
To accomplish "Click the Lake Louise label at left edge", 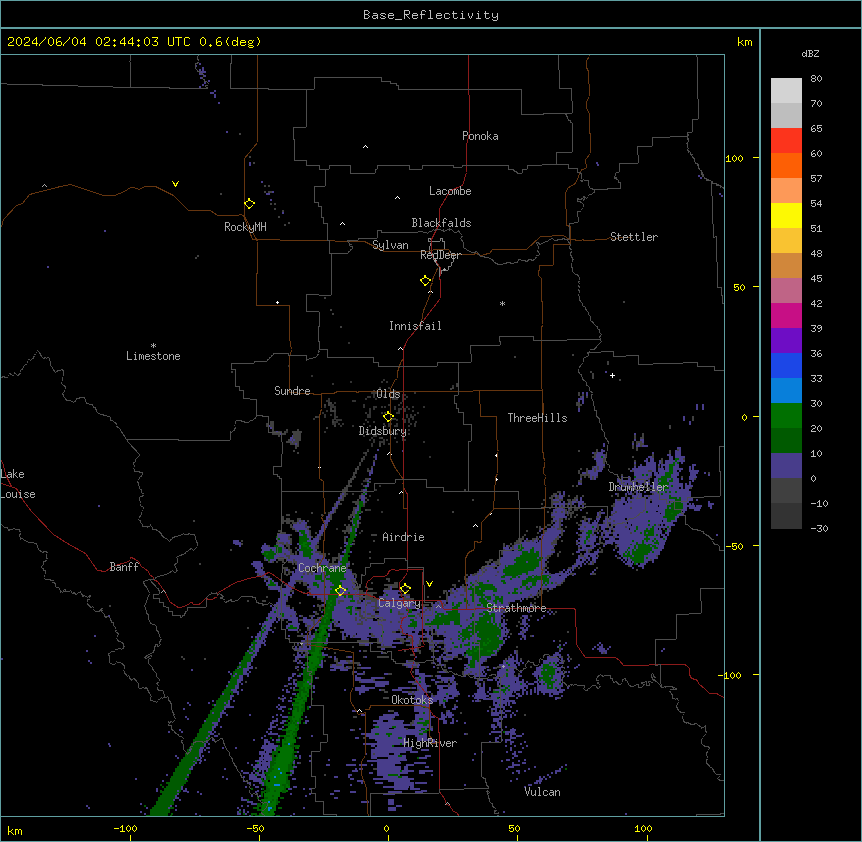I will (18, 484).
